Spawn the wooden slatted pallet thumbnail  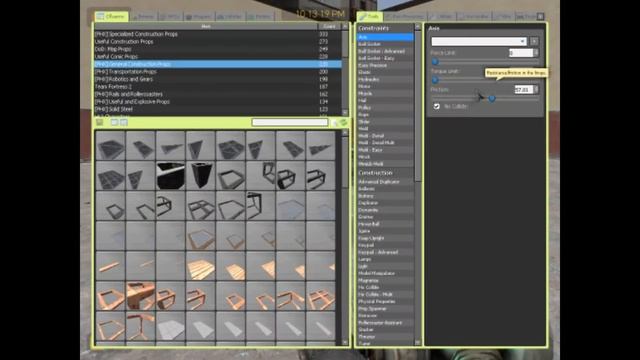[x=200, y=266]
